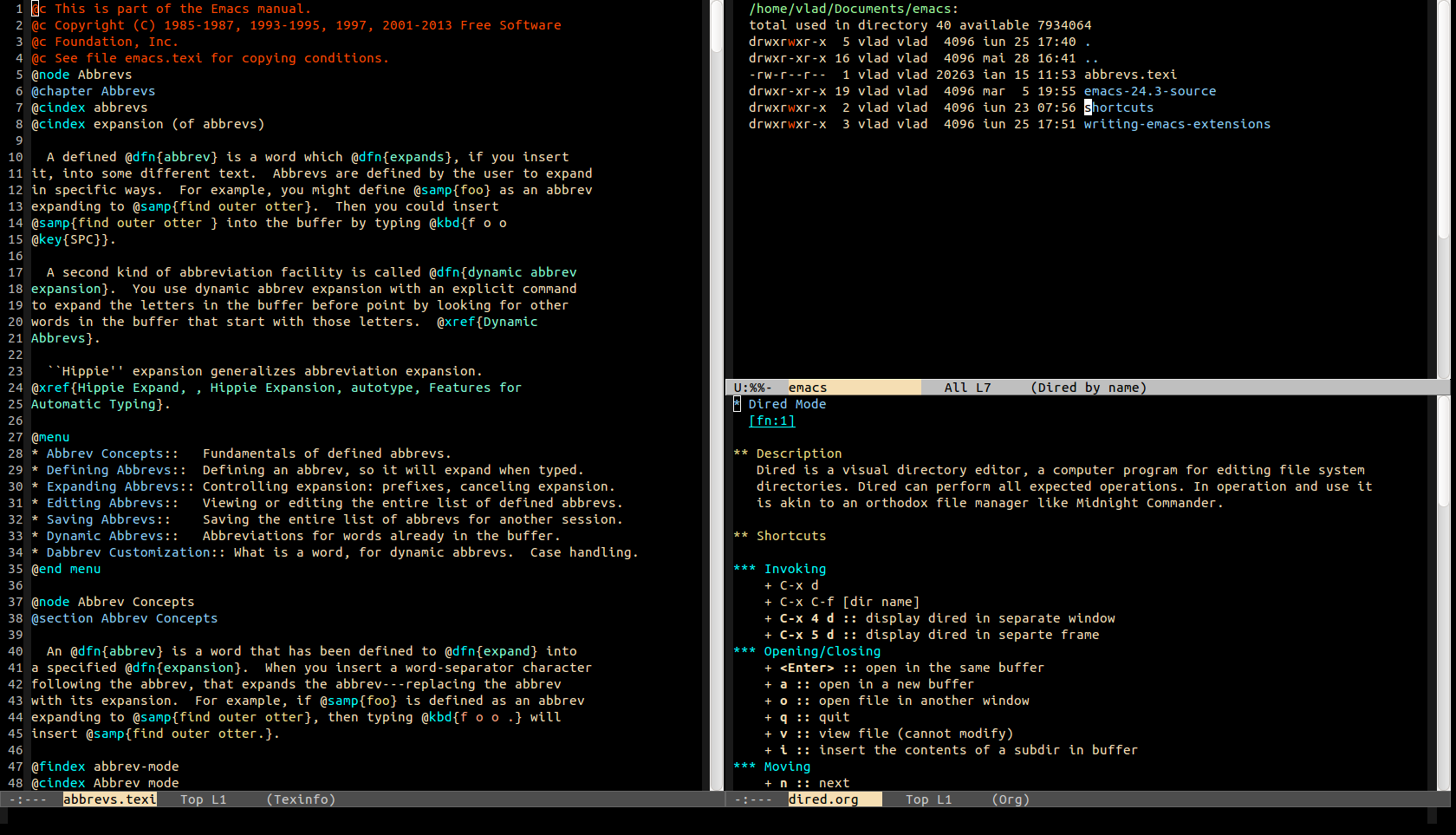Click dired.org buffer name in mode line

[x=823, y=799]
